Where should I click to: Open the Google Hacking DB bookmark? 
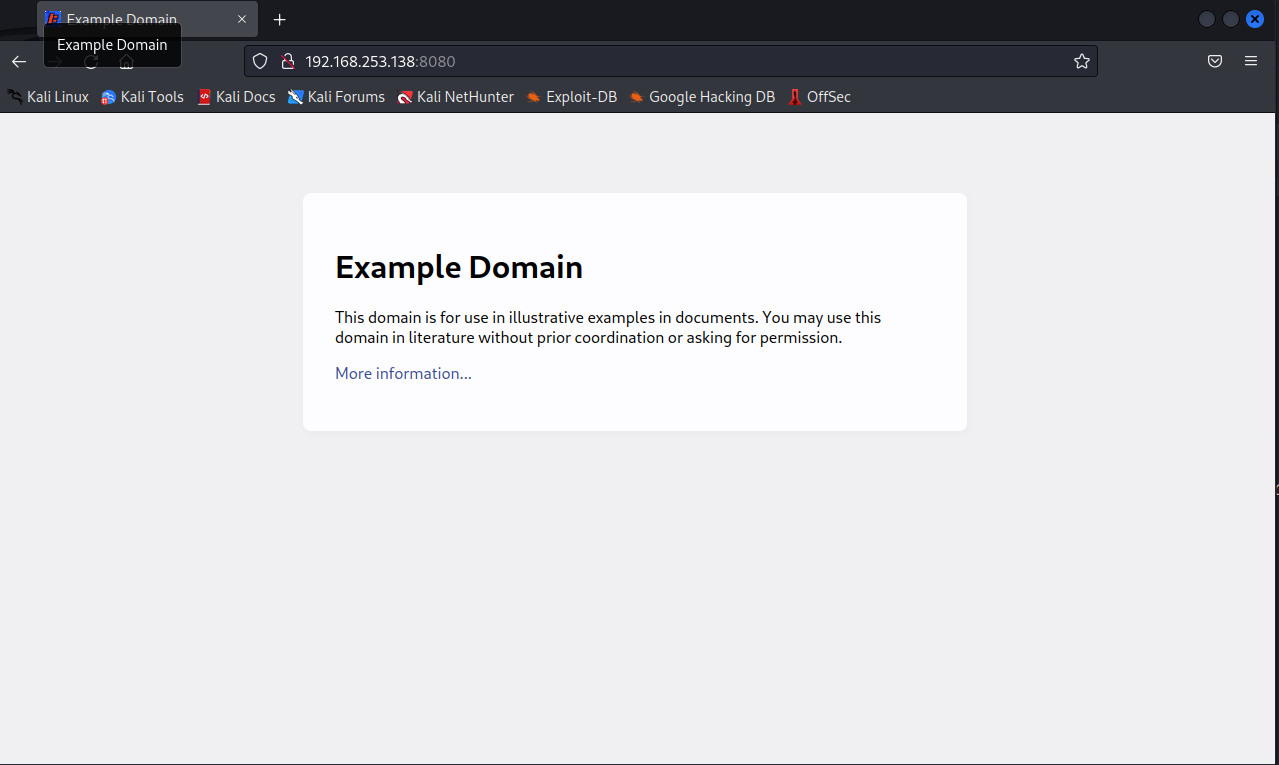702,97
